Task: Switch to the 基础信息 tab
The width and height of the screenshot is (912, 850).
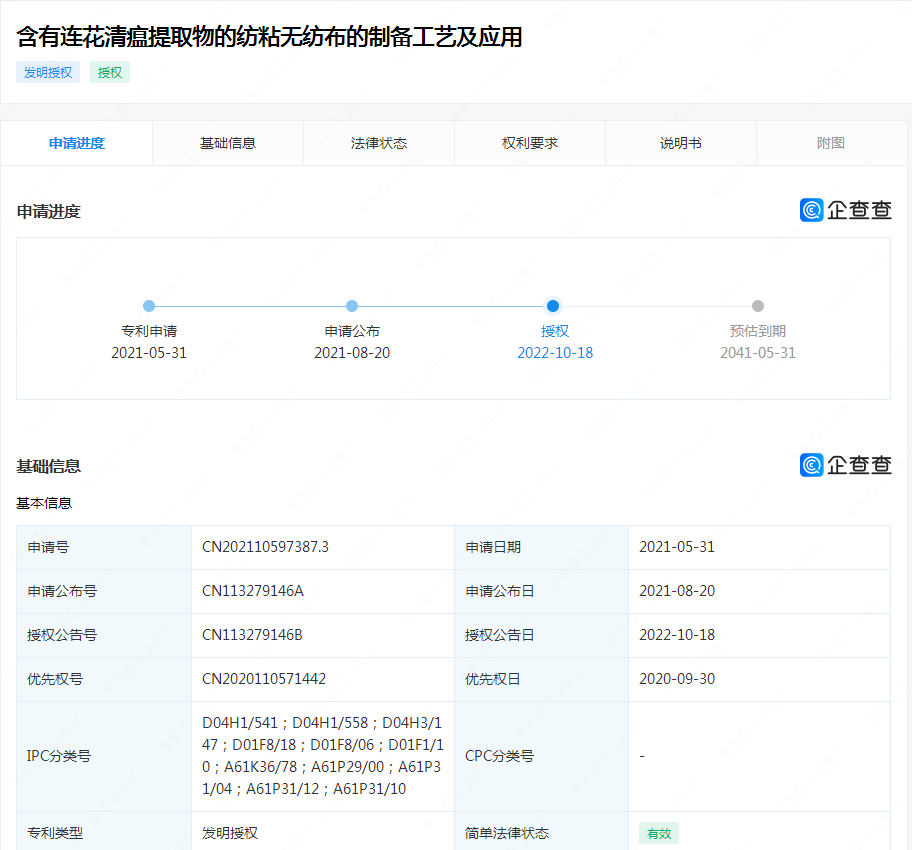Action: (228, 143)
